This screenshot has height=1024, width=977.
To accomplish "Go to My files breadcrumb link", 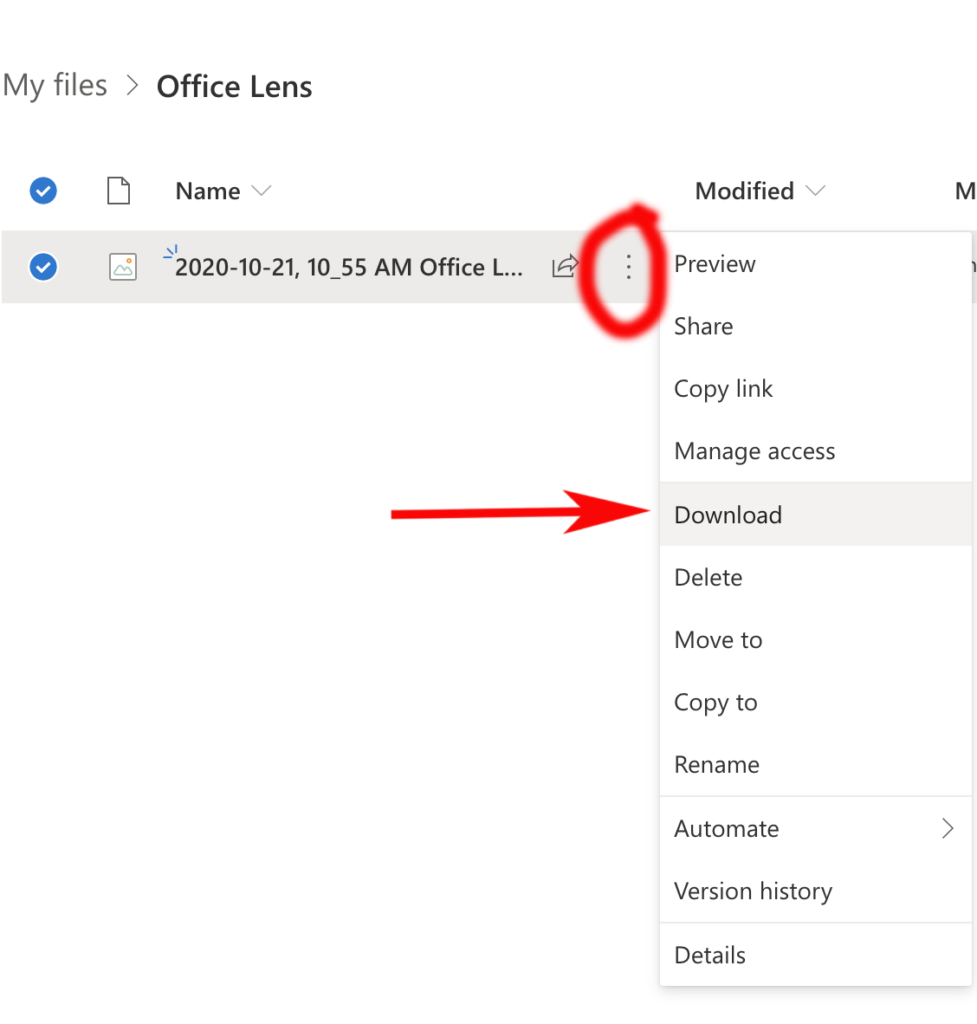I will tap(55, 86).
